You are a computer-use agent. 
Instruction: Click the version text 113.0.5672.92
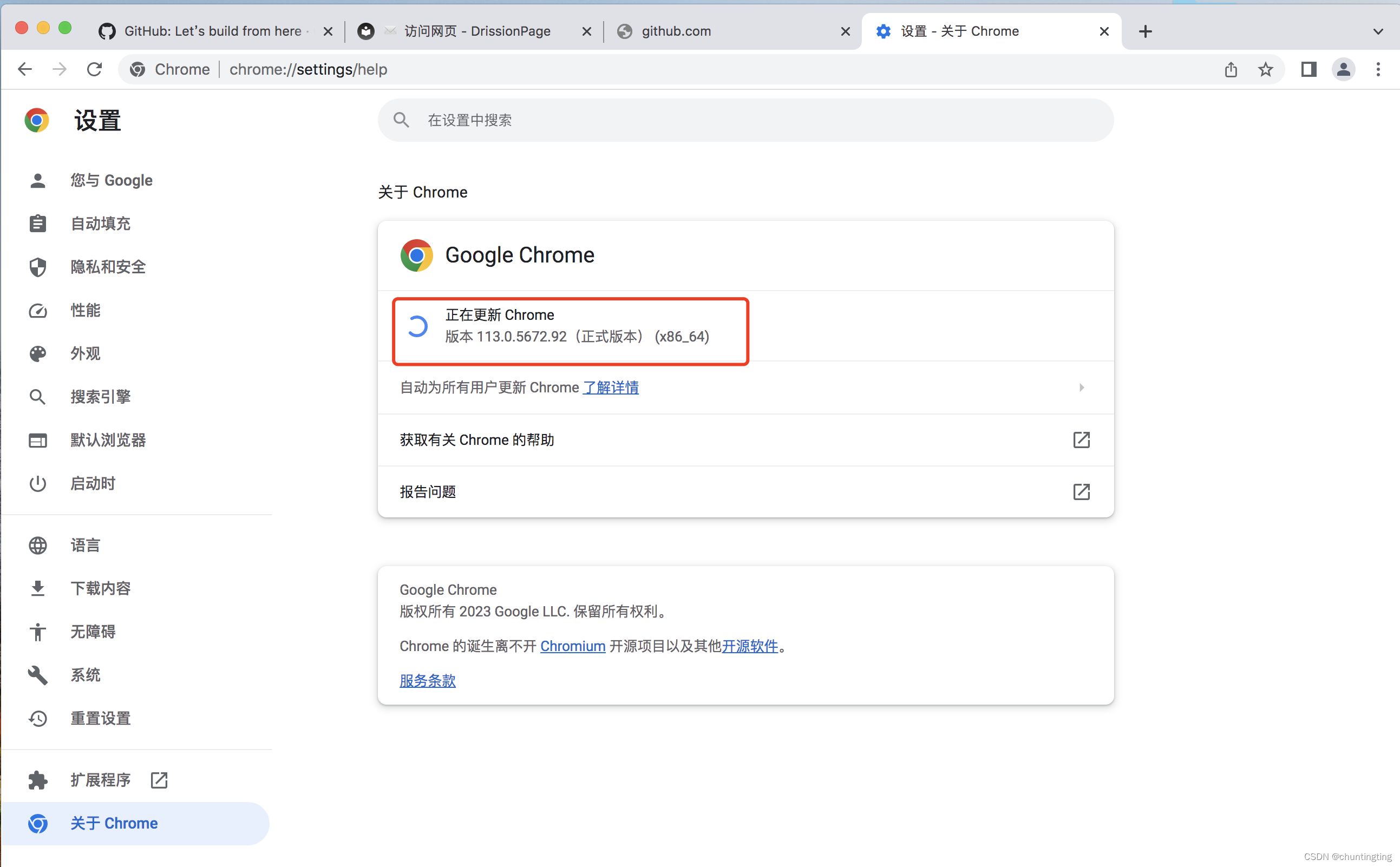(x=521, y=337)
